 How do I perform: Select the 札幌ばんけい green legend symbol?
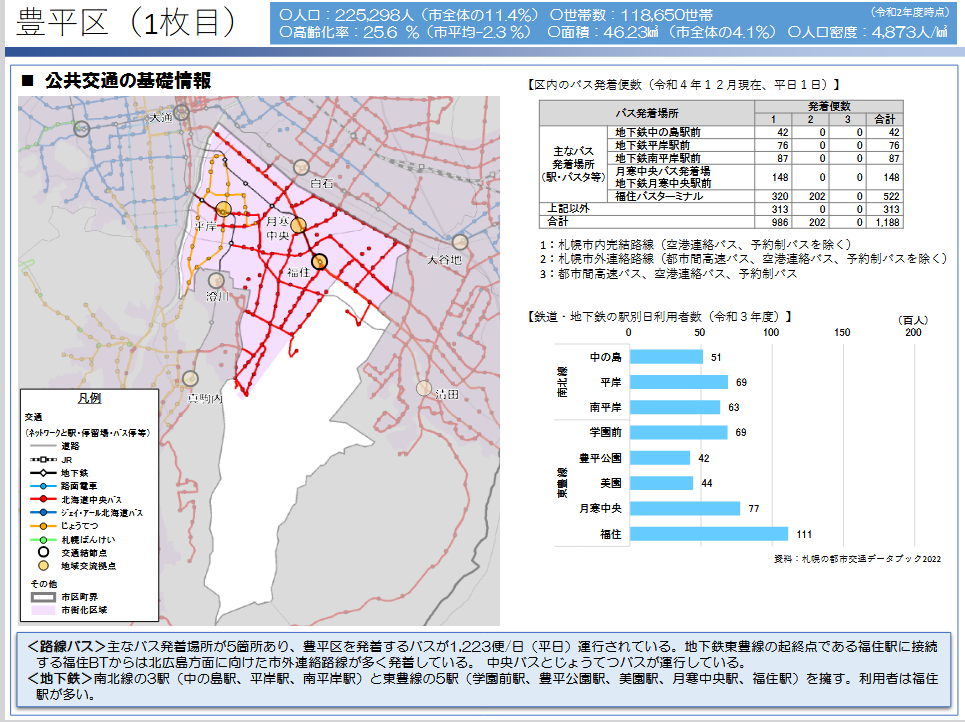point(42,538)
